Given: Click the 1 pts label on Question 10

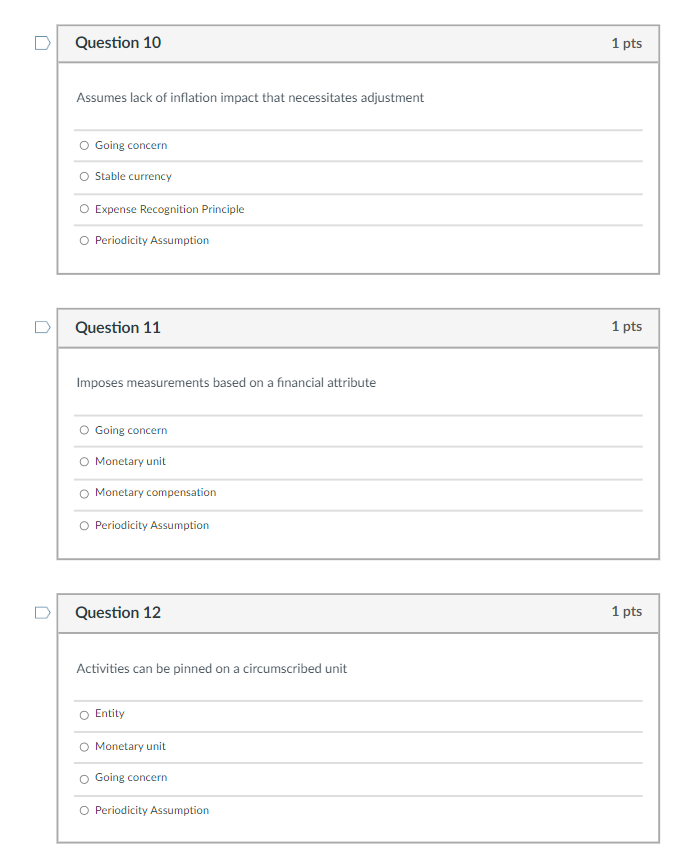Looking at the screenshot, I should [x=627, y=42].
